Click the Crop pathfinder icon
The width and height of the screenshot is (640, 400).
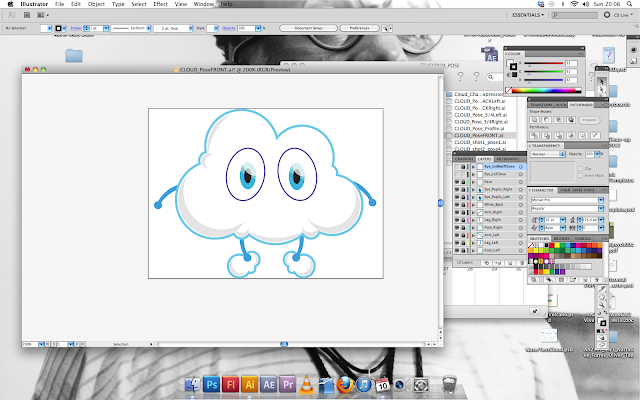[571, 135]
